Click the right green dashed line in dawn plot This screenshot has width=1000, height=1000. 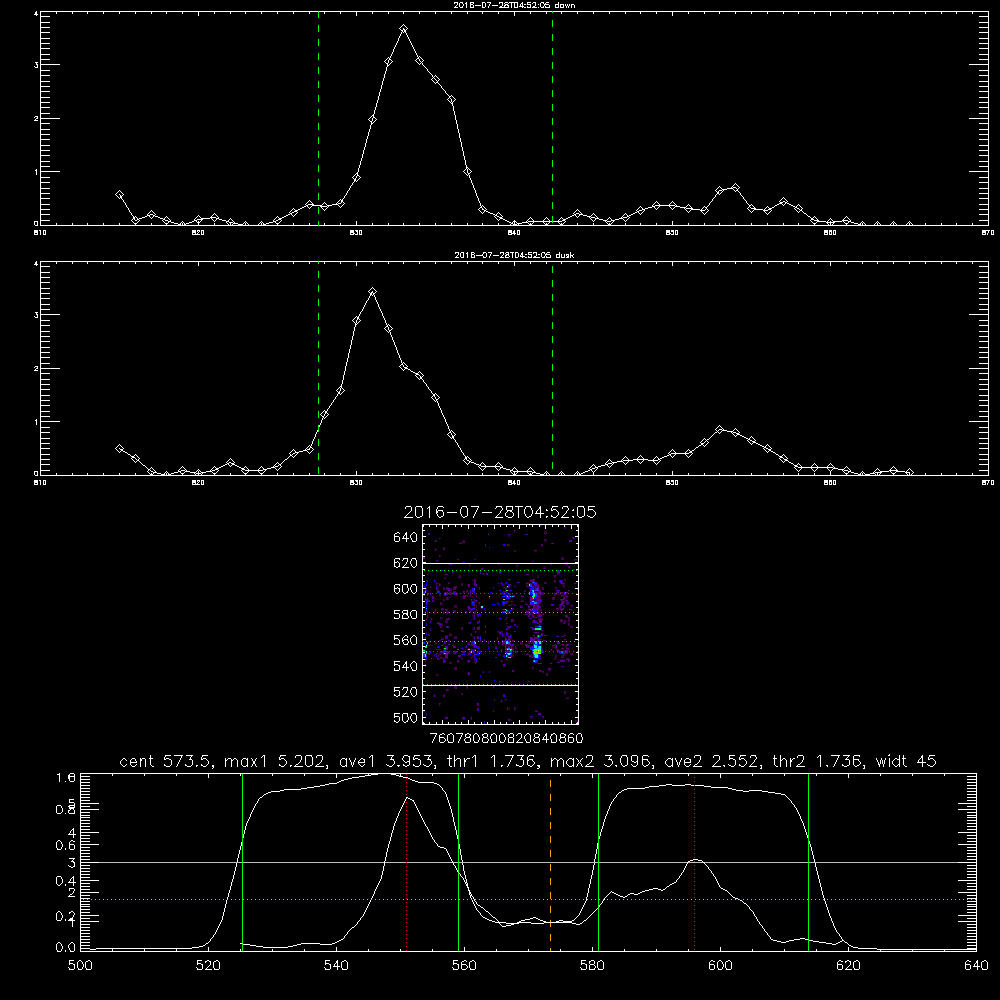tap(552, 118)
